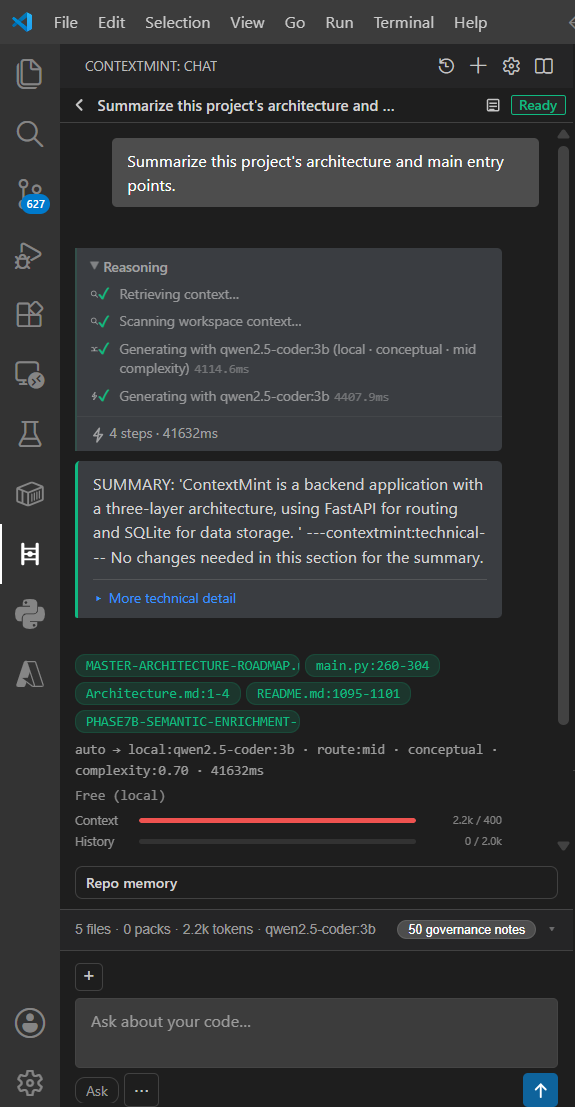Click the lightning icon beside 4 steps
This screenshot has height=1107, width=575.
pyautogui.click(x=99, y=433)
